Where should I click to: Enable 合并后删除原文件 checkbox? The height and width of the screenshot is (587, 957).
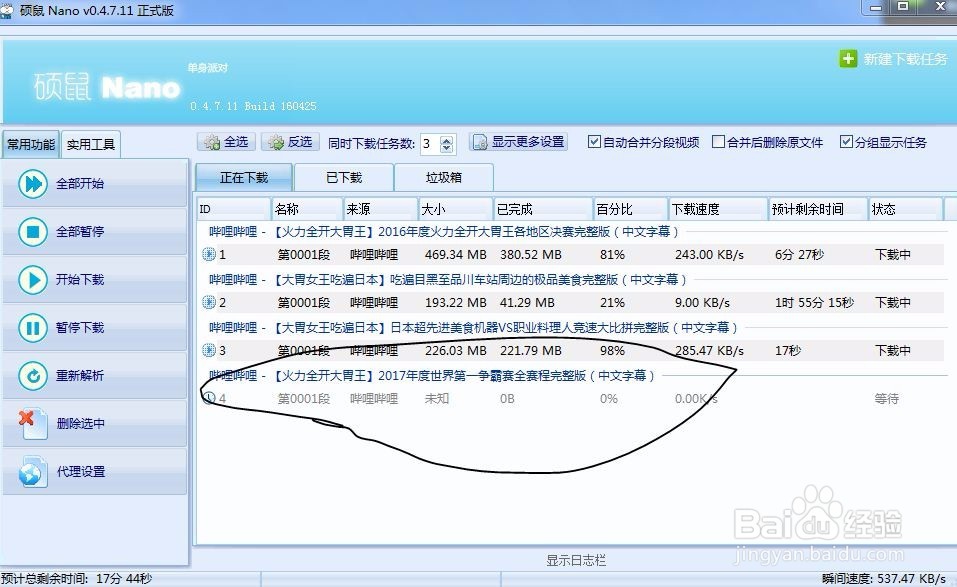[x=718, y=142]
